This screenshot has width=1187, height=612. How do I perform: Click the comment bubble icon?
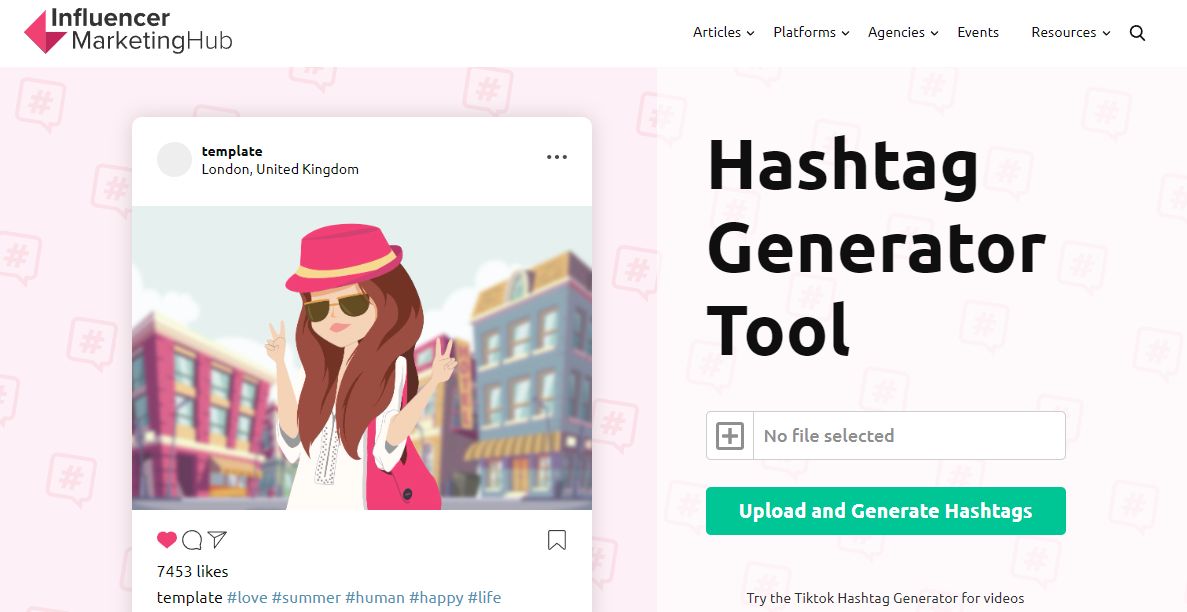[x=192, y=539]
